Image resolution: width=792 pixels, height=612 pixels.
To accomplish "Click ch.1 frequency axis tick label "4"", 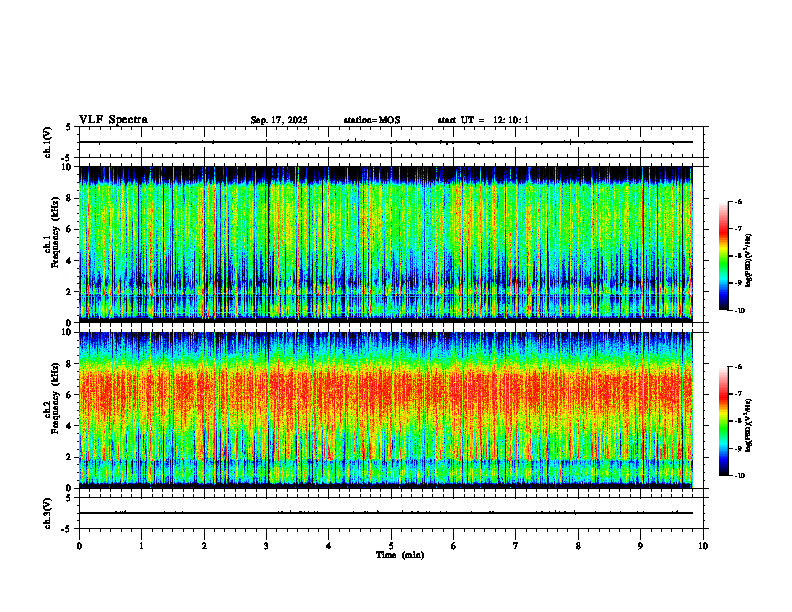I will pyautogui.click(x=70, y=260).
